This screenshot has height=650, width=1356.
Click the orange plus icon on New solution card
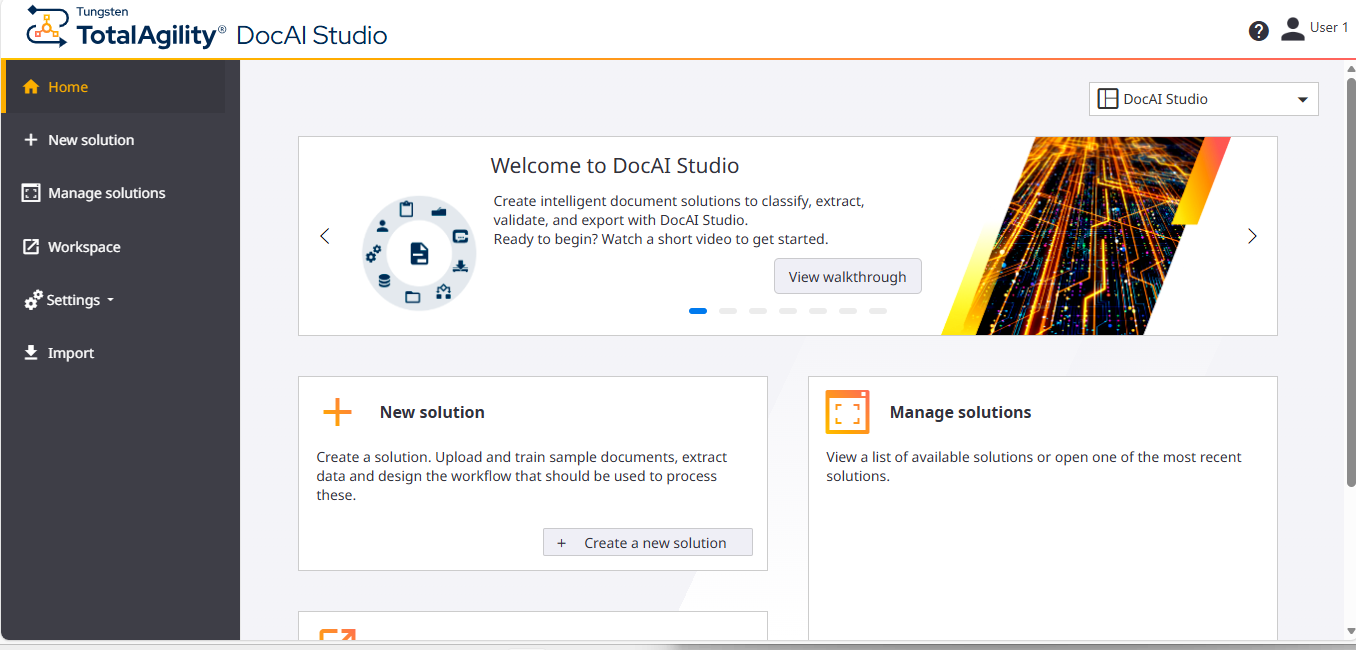(336, 411)
